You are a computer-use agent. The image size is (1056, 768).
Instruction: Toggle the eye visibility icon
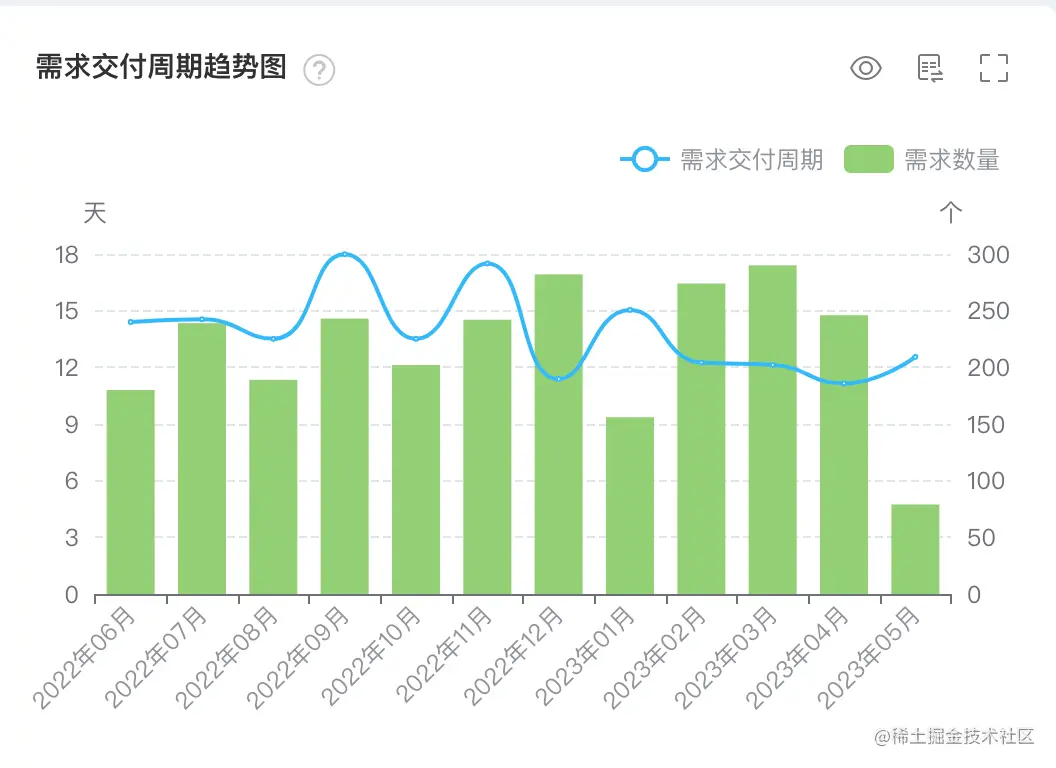865,68
